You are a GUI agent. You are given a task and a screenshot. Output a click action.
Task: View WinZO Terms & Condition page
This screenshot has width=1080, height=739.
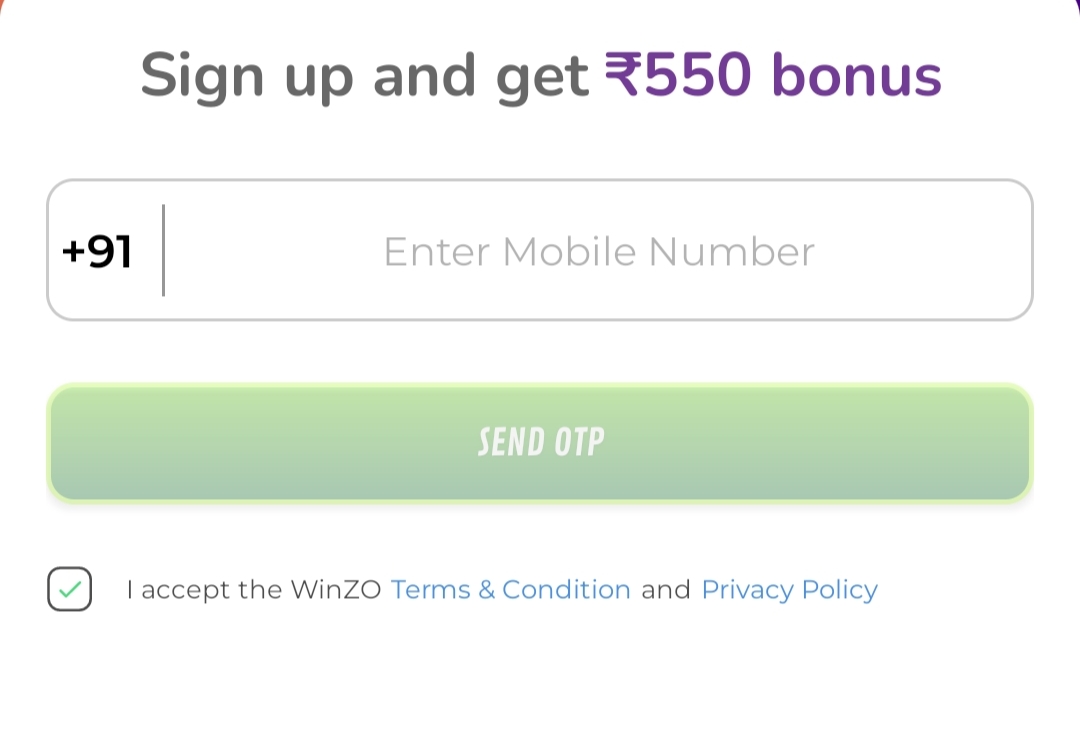coord(511,589)
